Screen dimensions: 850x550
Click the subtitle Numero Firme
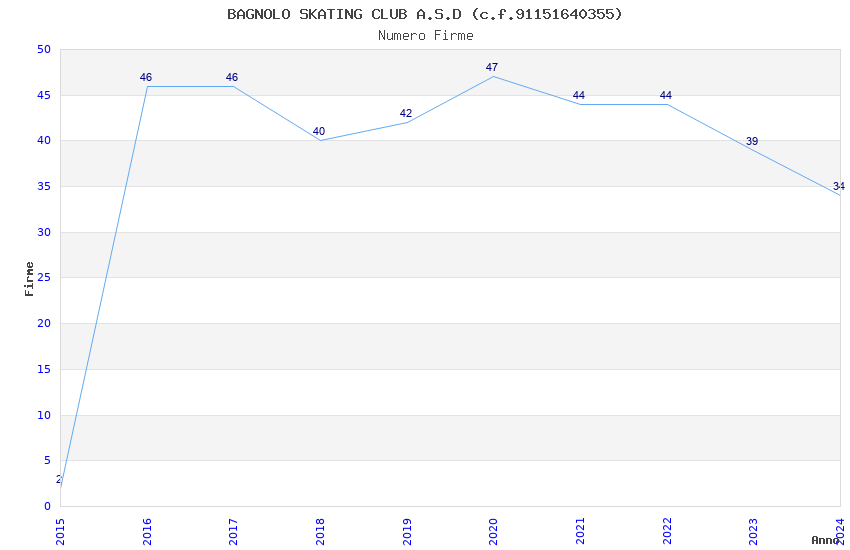[426, 36]
